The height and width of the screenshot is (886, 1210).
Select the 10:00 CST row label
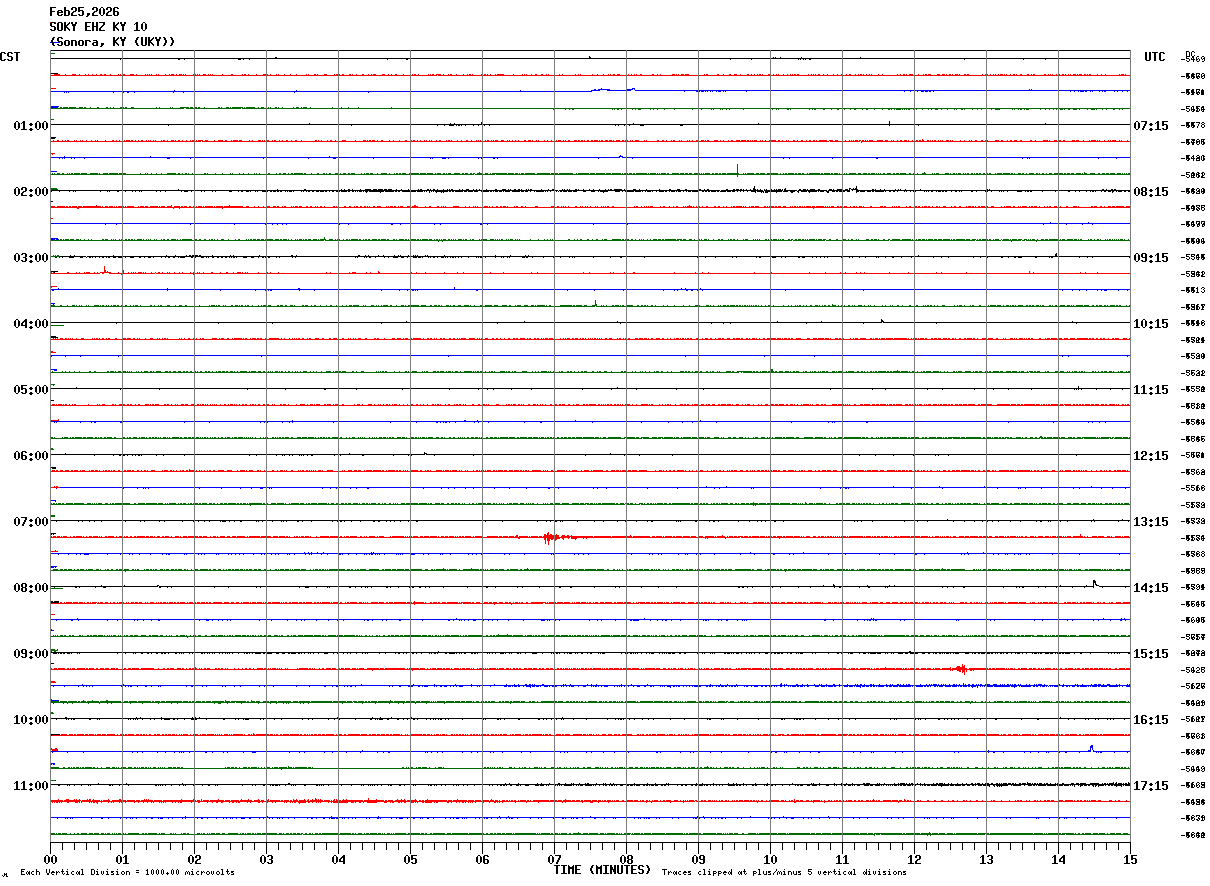pos(31,719)
